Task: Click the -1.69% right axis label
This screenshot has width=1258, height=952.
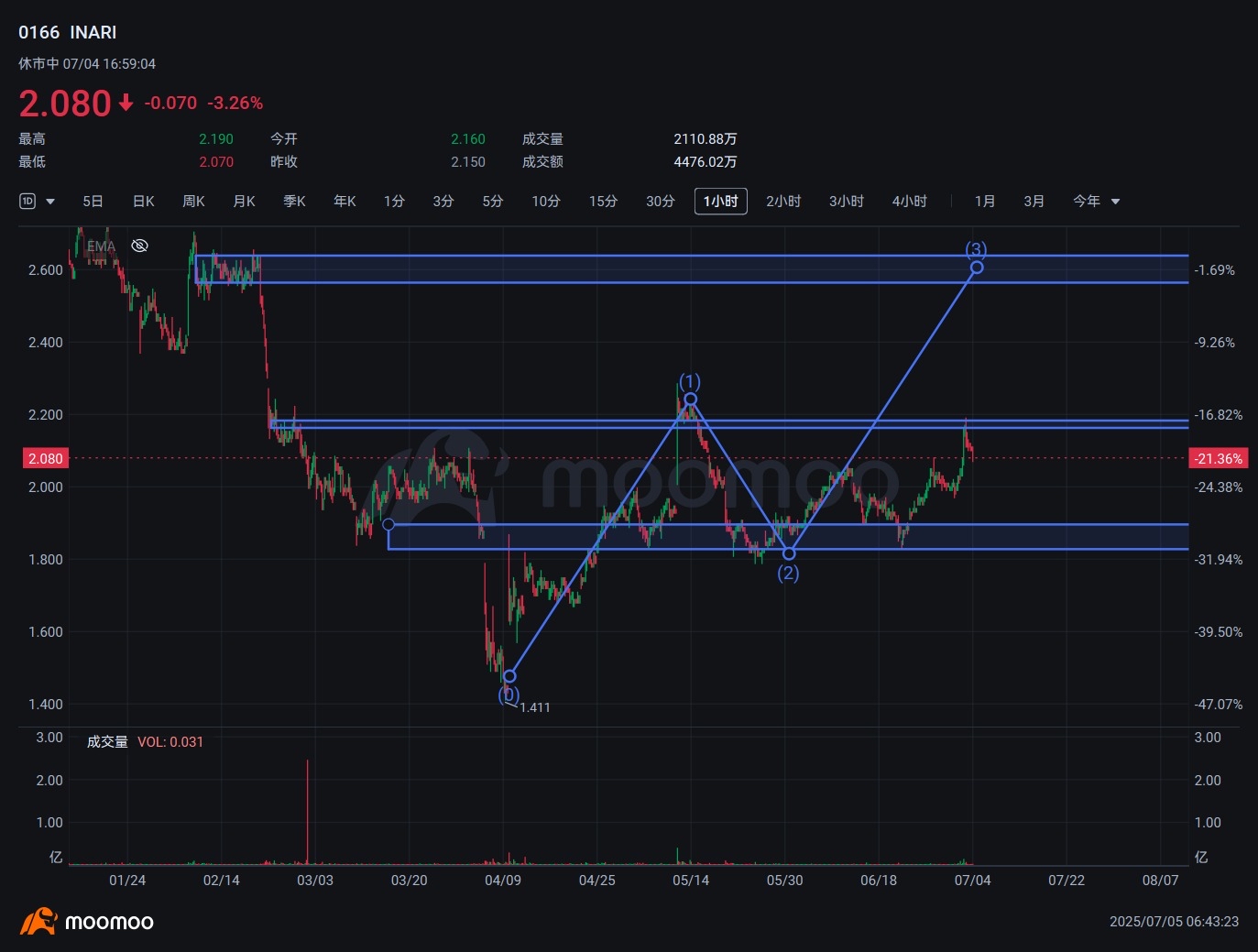Action: pyautogui.click(x=1215, y=269)
